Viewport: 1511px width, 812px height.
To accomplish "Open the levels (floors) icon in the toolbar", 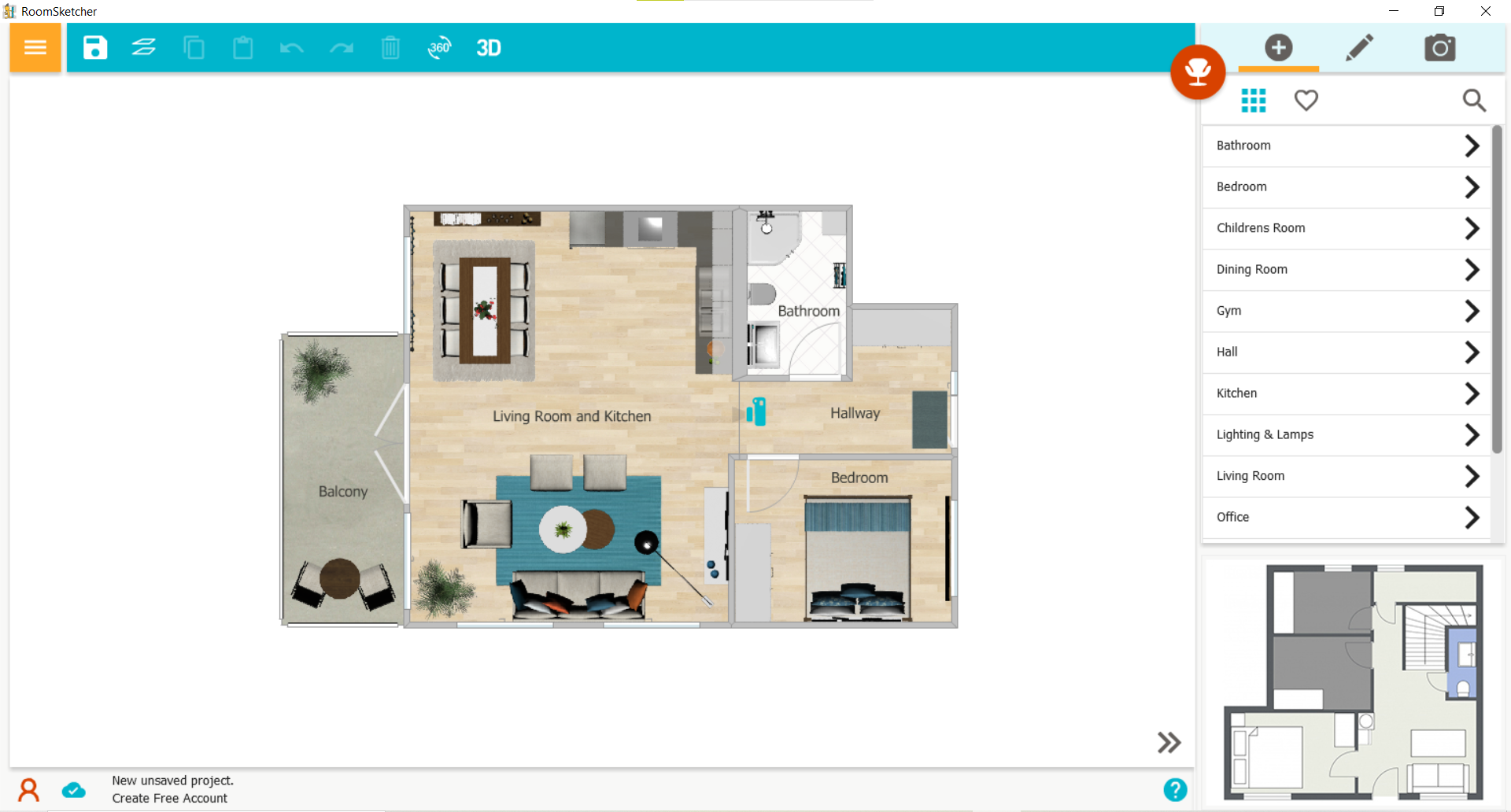I will click(x=144, y=48).
